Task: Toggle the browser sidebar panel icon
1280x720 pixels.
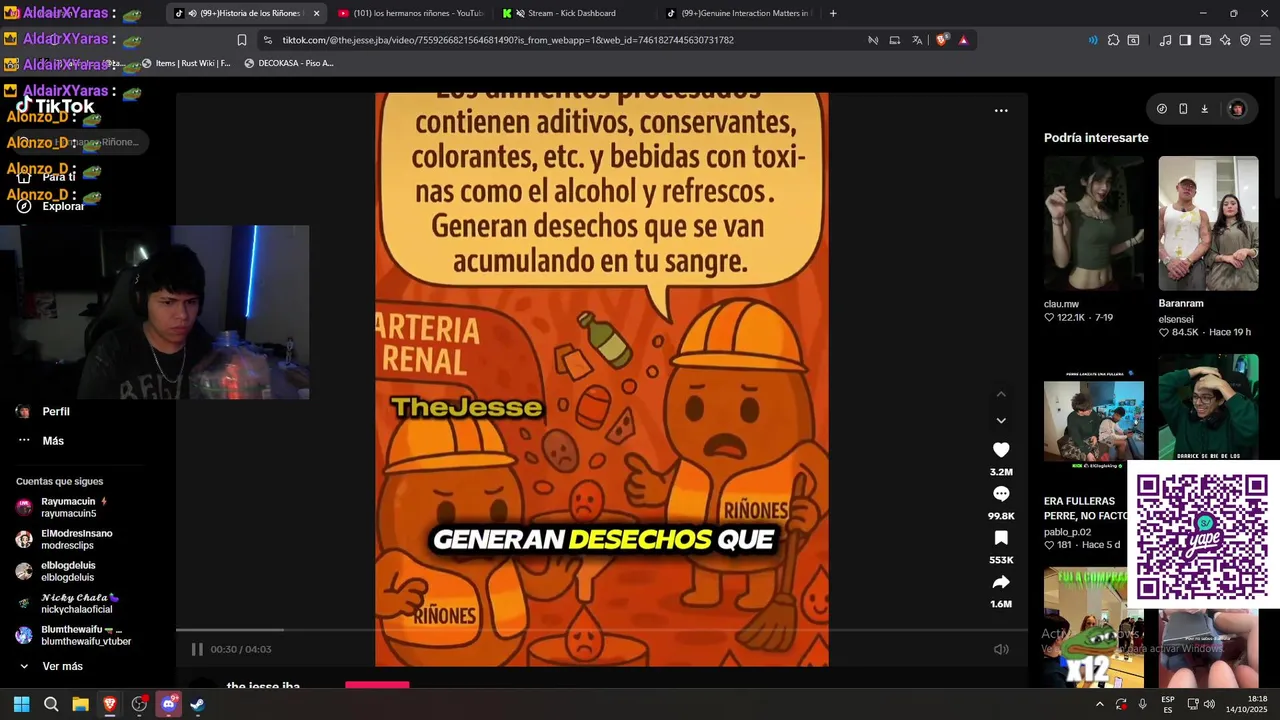Action: (x=1185, y=40)
